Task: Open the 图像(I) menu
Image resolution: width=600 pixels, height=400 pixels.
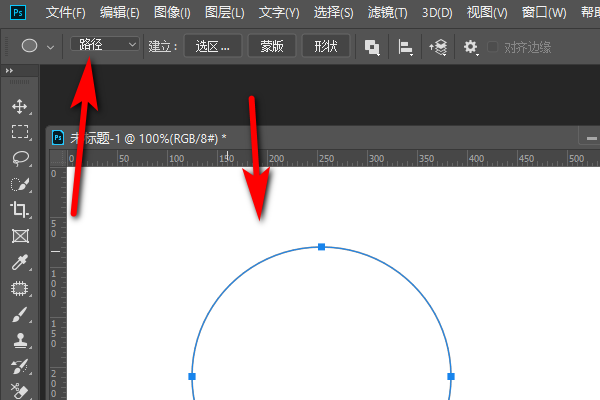Action: coord(172,13)
